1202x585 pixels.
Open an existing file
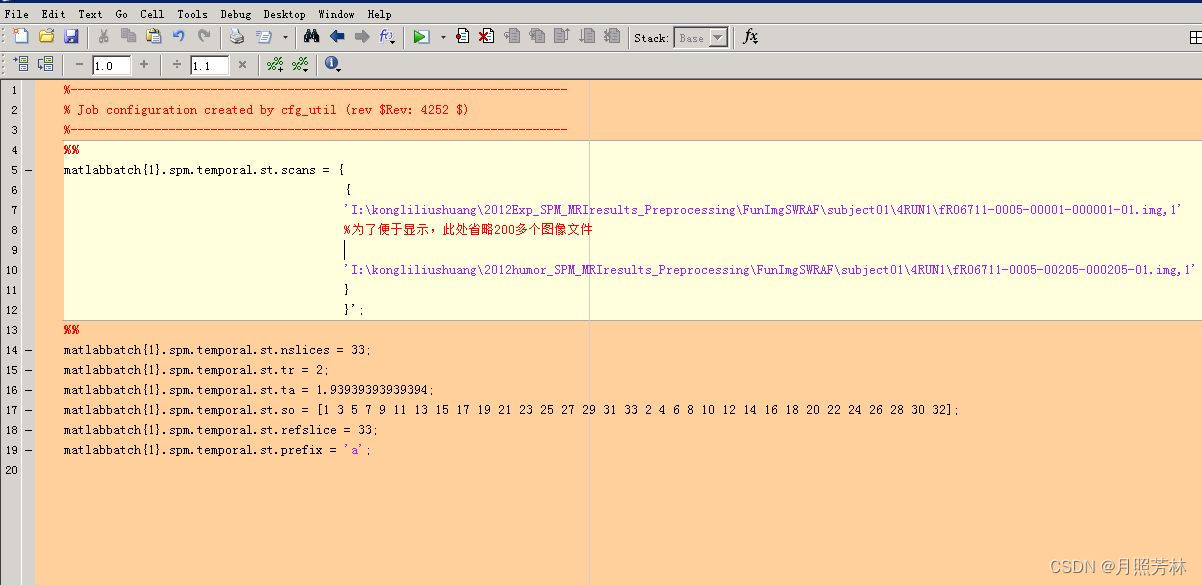46,36
